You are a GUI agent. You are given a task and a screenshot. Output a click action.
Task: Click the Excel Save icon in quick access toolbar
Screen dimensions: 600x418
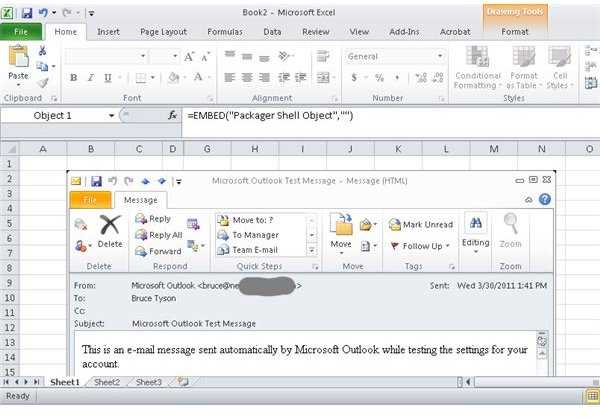click(x=27, y=13)
